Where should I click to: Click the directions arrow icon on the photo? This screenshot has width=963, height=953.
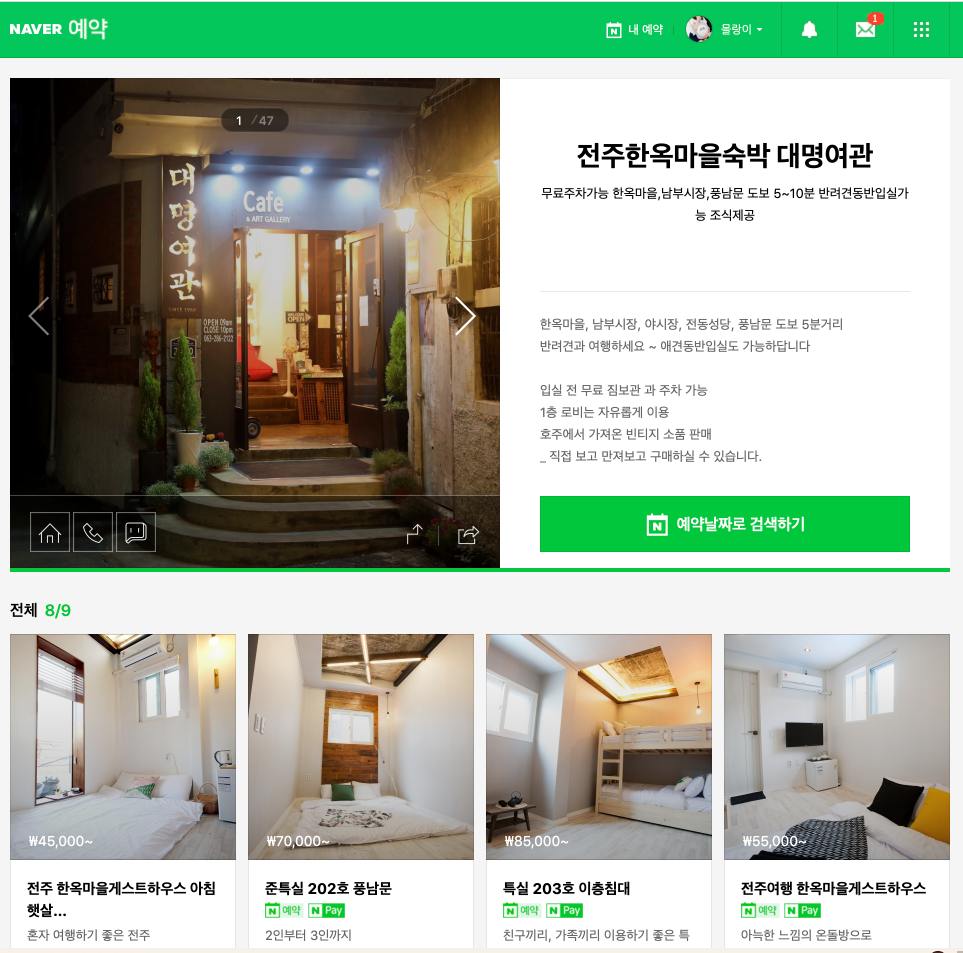click(x=415, y=534)
